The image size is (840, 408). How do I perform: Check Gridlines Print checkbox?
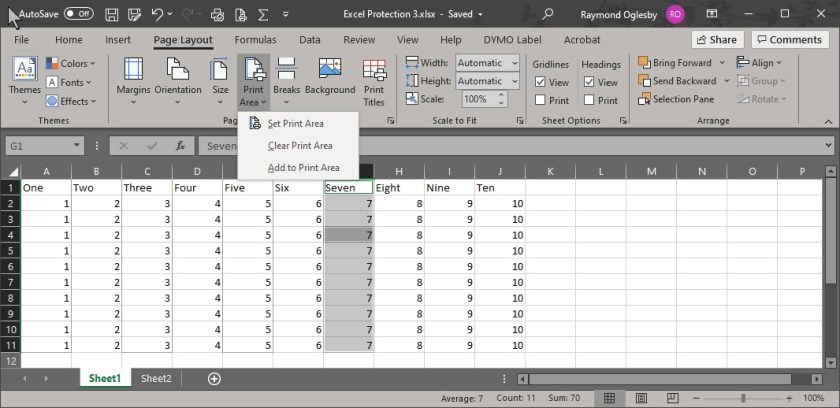[540, 100]
